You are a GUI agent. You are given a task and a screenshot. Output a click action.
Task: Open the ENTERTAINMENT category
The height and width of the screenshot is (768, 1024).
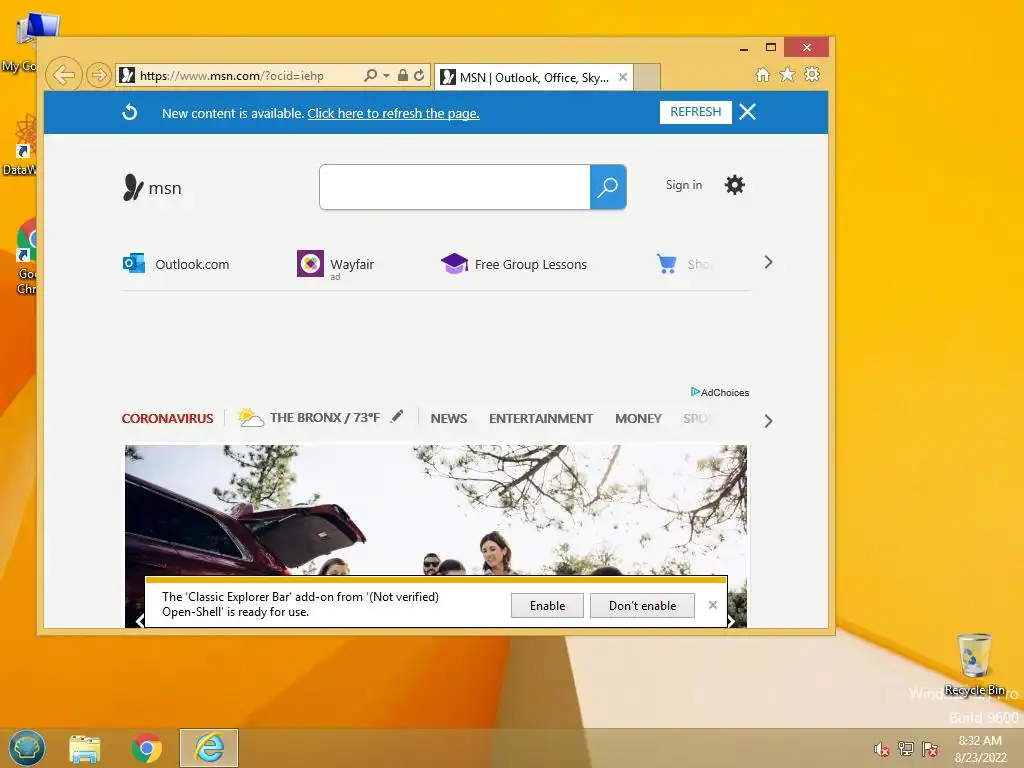pyautogui.click(x=541, y=419)
